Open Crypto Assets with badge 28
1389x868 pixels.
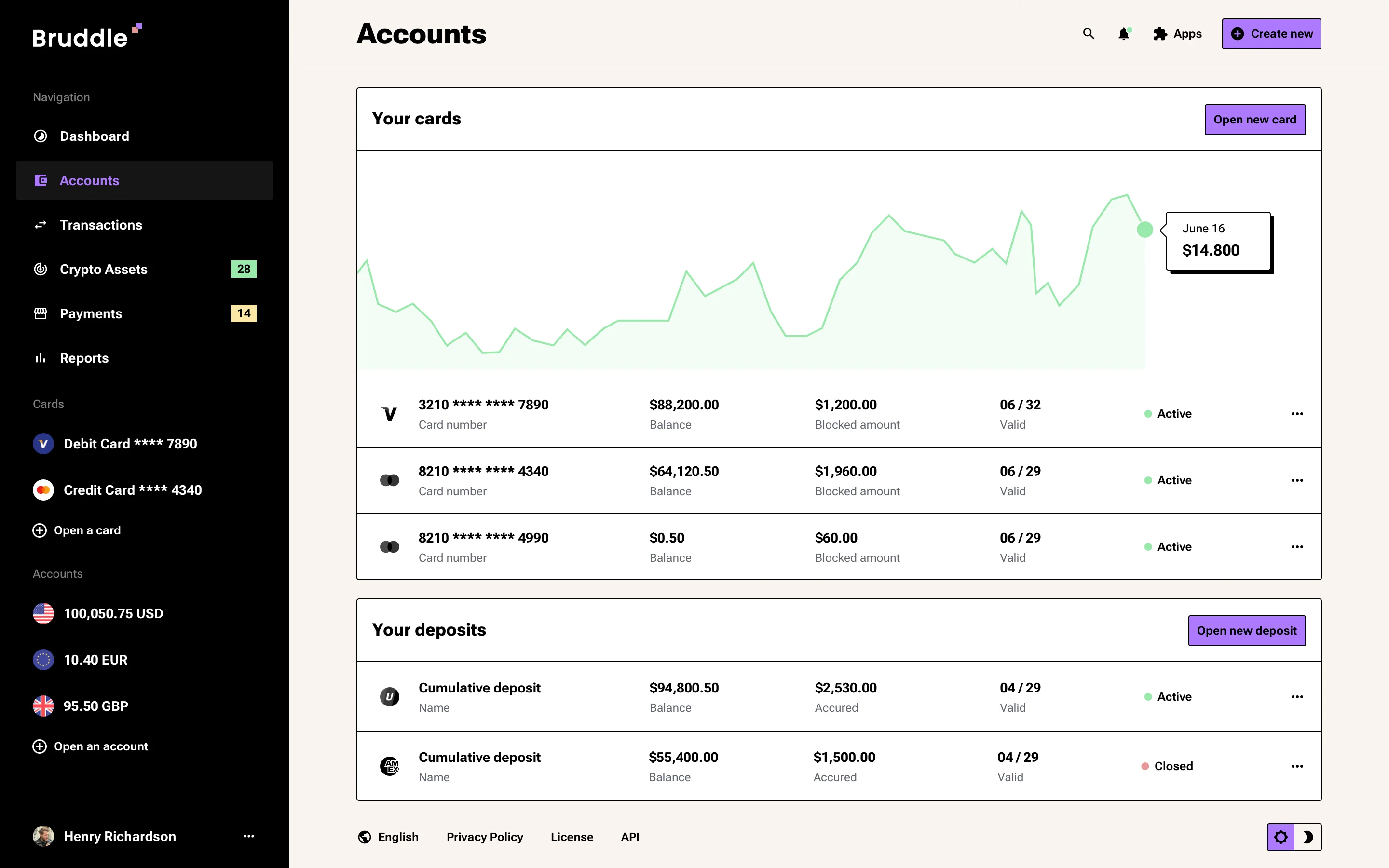[x=104, y=269]
